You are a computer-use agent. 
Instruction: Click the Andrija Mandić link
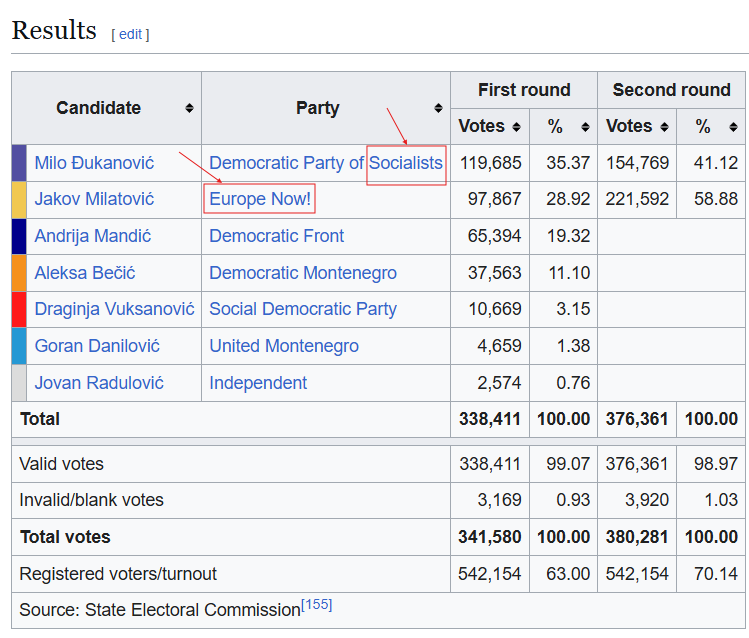click(93, 236)
